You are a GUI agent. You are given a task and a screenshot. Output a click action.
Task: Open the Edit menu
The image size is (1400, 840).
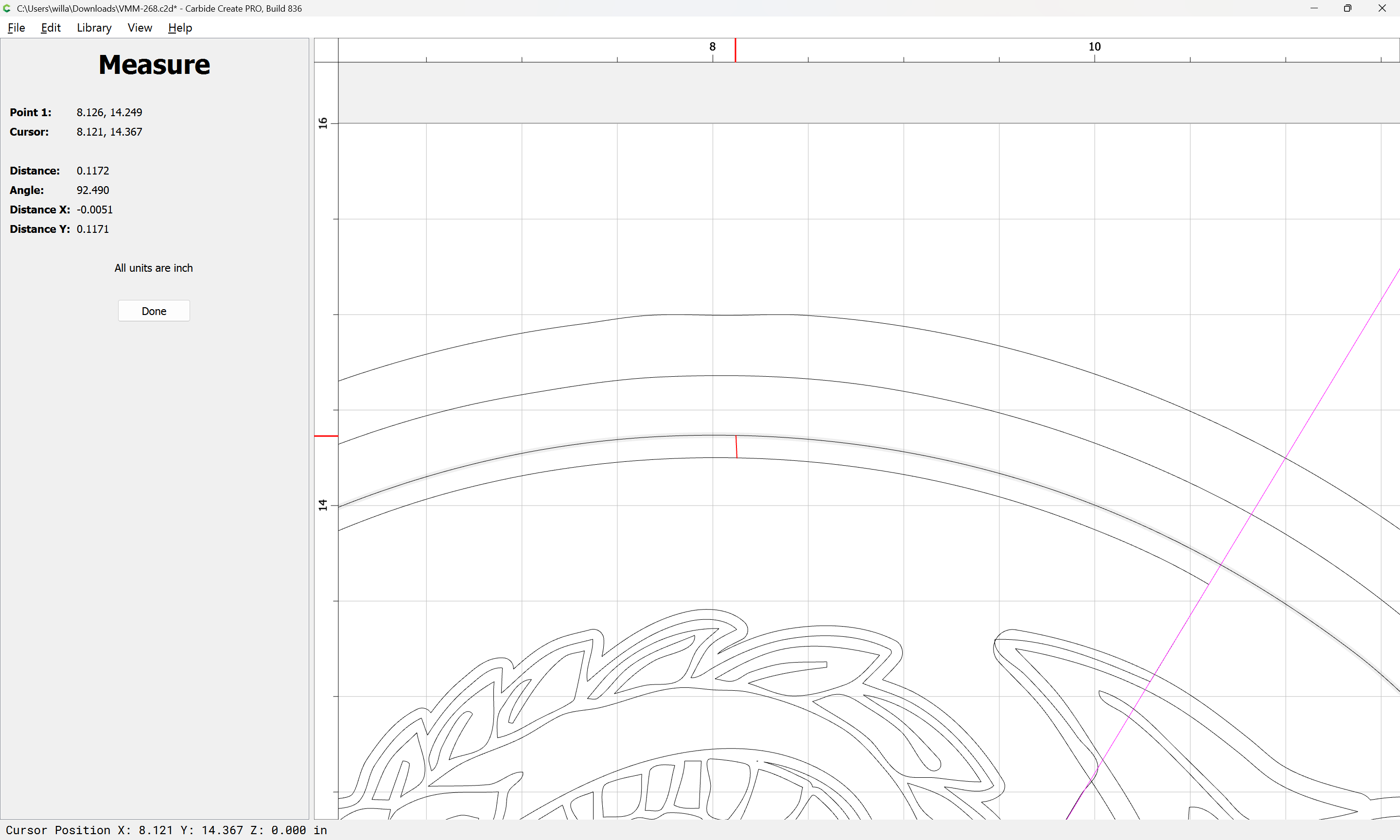[51, 28]
